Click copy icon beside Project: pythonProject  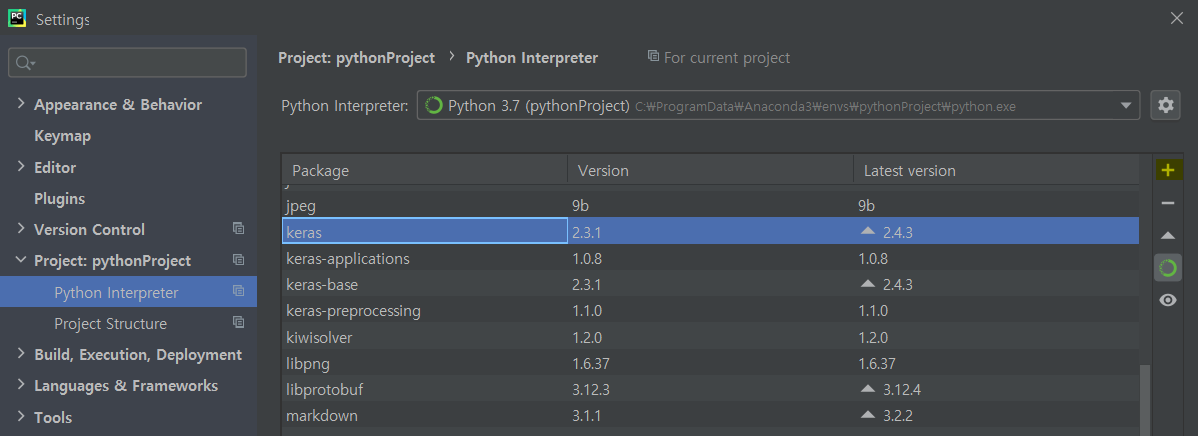[238, 260]
